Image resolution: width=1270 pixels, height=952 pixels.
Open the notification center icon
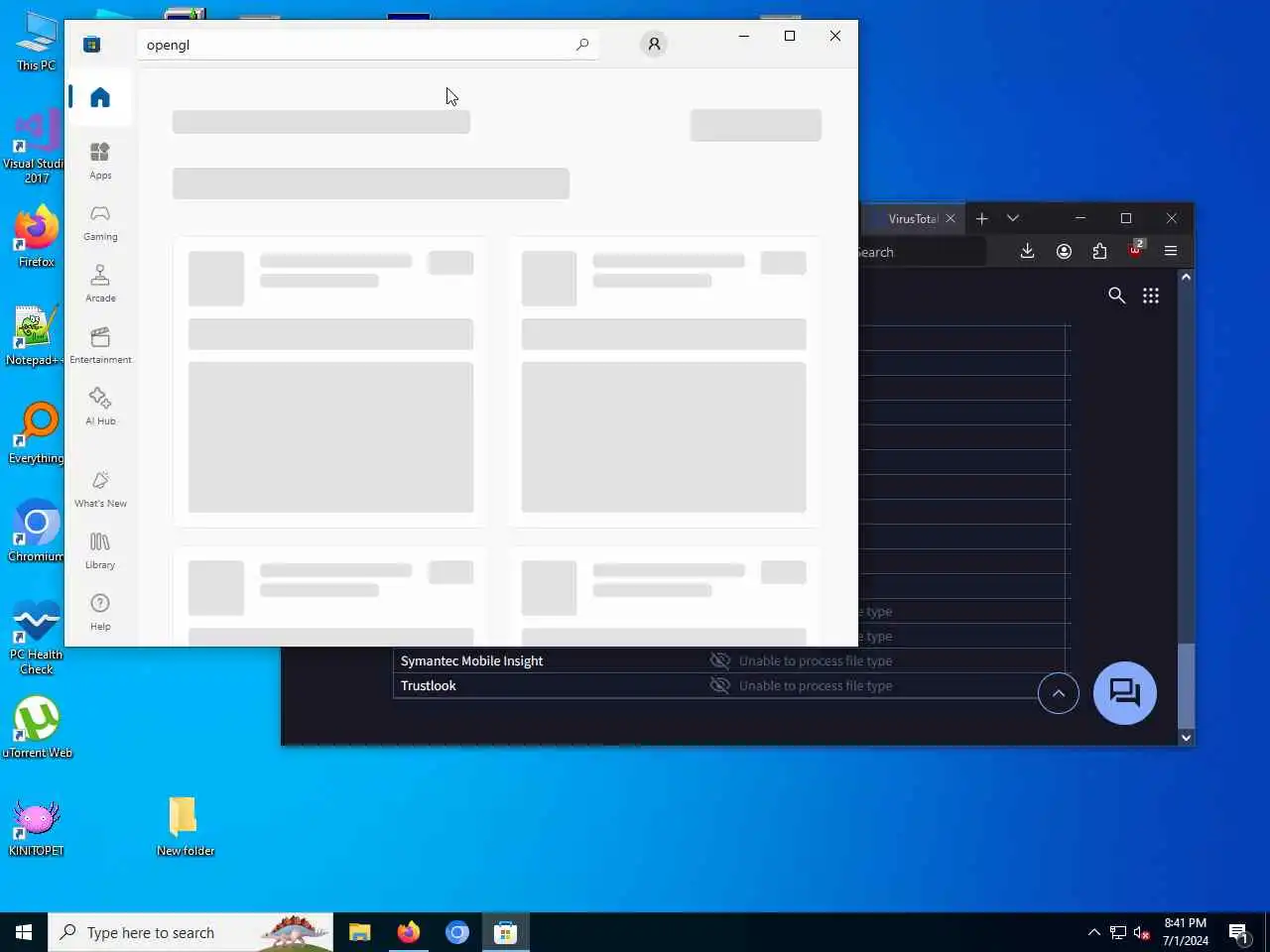coord(1239,932)
